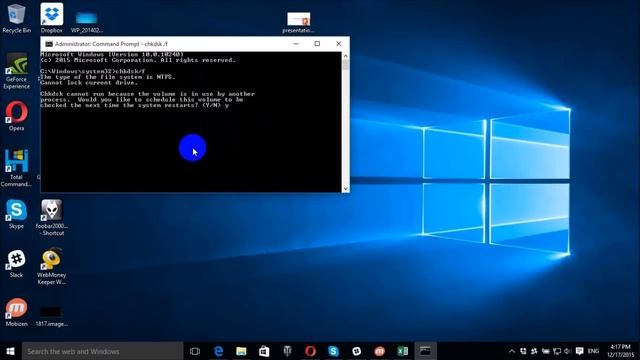Select the presentation file on desktop

point(298,22)
